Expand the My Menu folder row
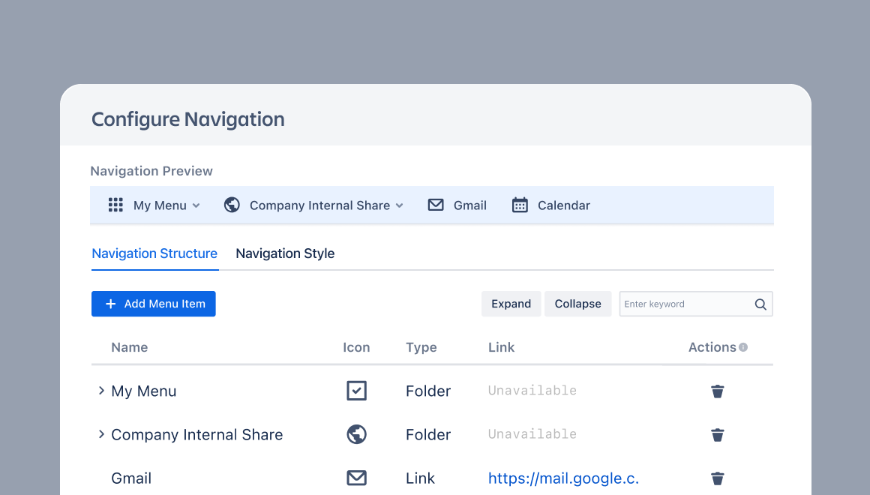Image resolution: width=870 pixels, height=495 pixels. tap(101, 391)
